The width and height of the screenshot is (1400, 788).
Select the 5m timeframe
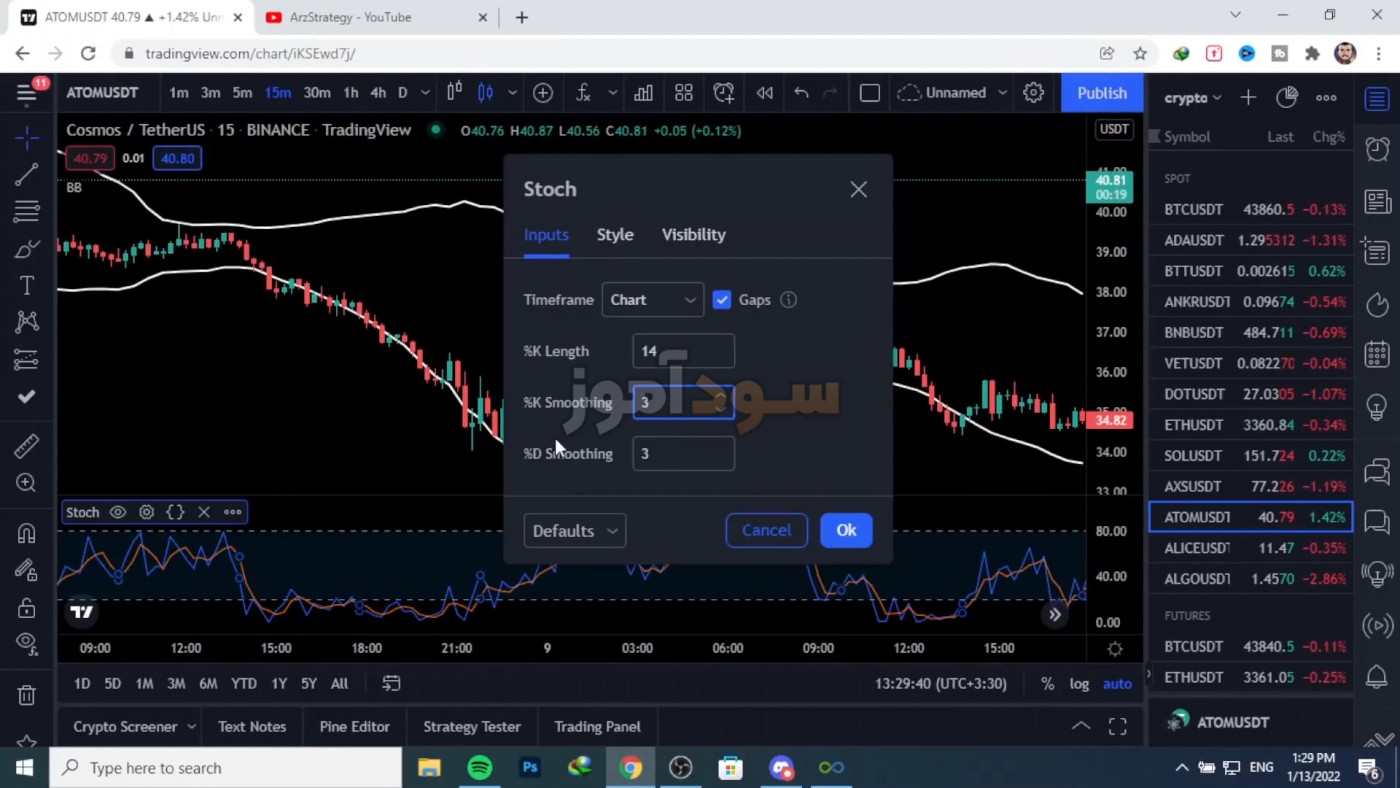(x=242, y=93)
